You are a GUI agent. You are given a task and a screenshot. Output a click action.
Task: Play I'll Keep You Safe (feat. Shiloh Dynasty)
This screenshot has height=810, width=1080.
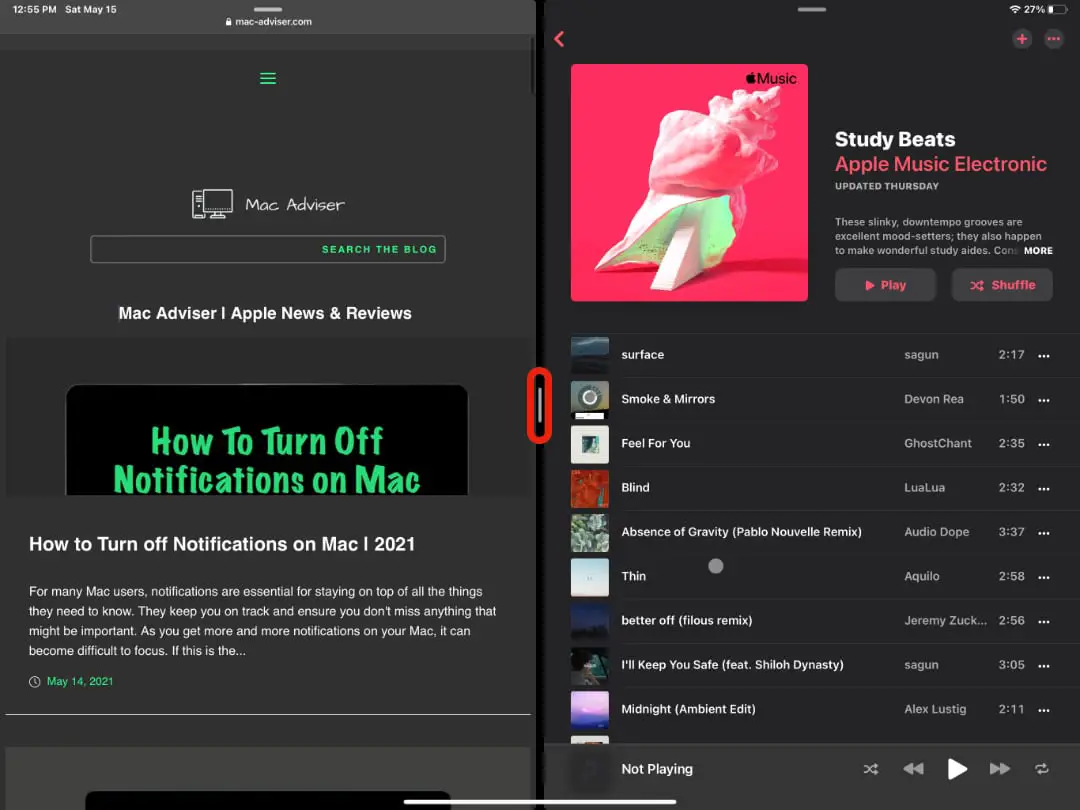732,665
